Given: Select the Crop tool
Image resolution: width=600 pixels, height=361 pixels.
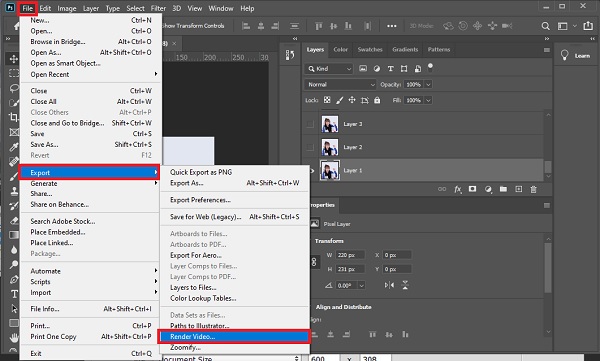Looking at the screenshot, I should [x=14, y=117].
